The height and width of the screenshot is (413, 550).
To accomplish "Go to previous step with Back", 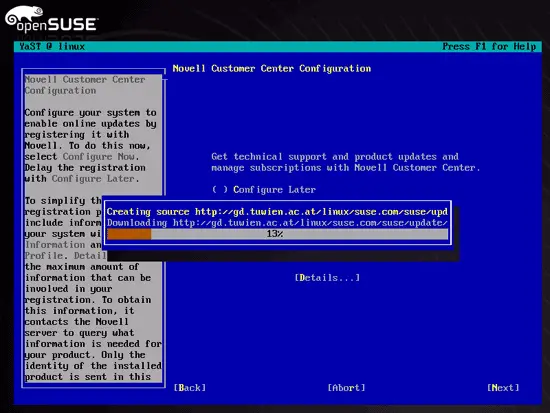I will [x=190, y=388].
